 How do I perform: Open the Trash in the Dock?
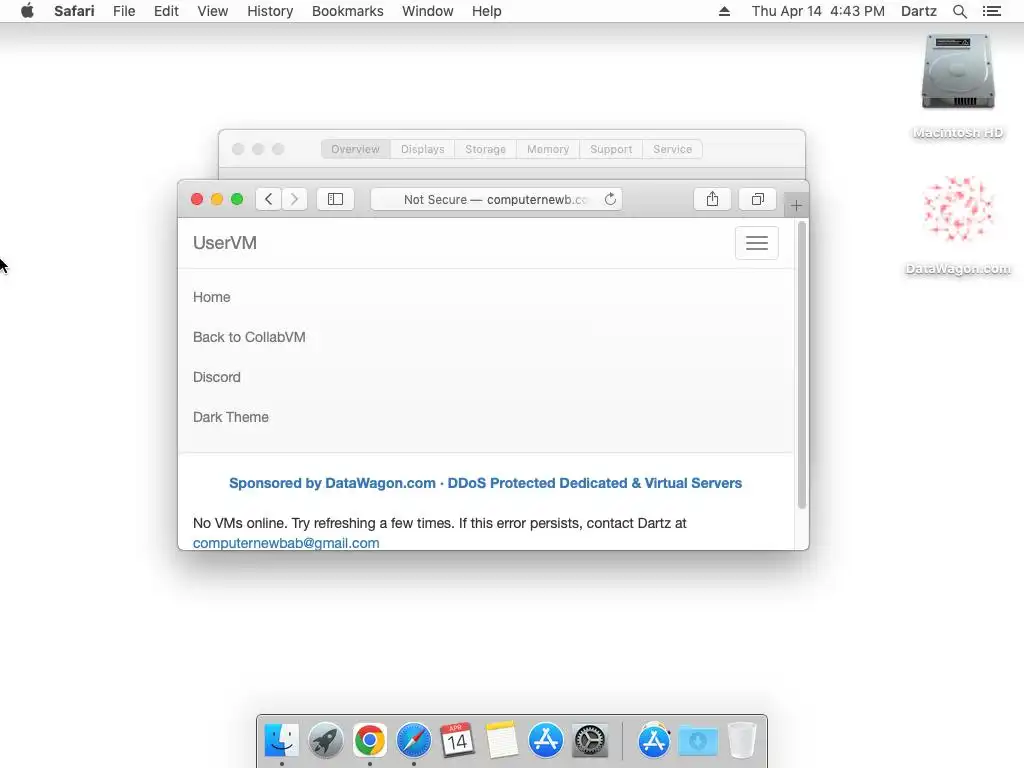(x=742, y=741)
